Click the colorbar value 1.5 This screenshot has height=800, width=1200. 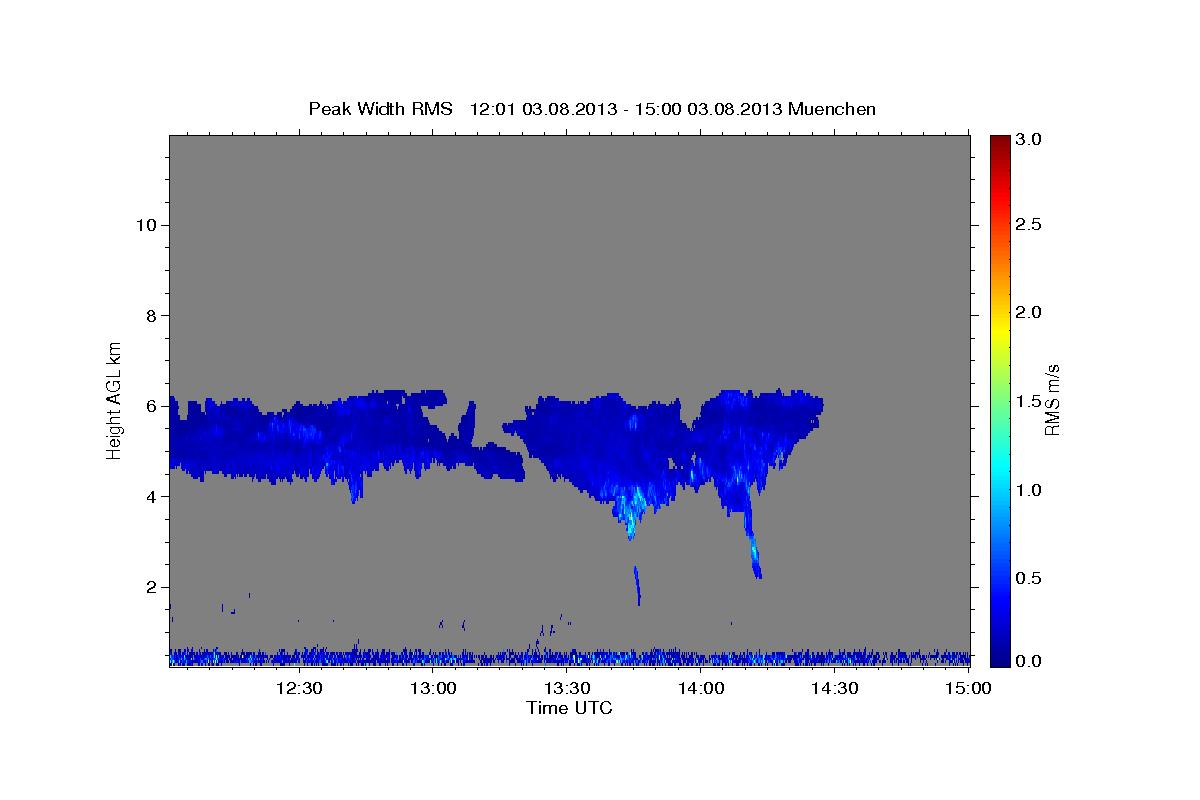[x=1029, y=401]
